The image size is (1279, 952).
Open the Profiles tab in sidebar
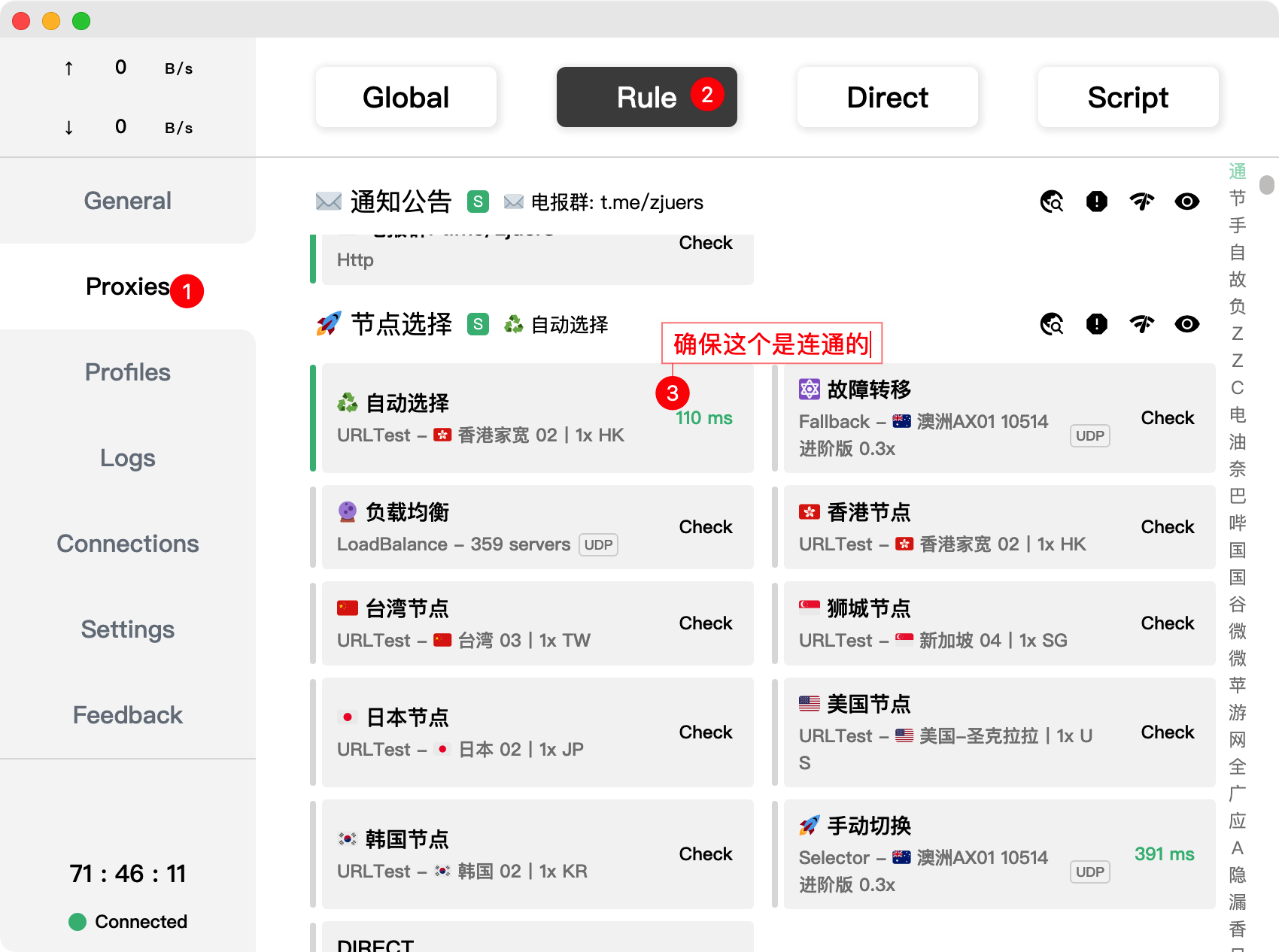[x=128, y=372]
